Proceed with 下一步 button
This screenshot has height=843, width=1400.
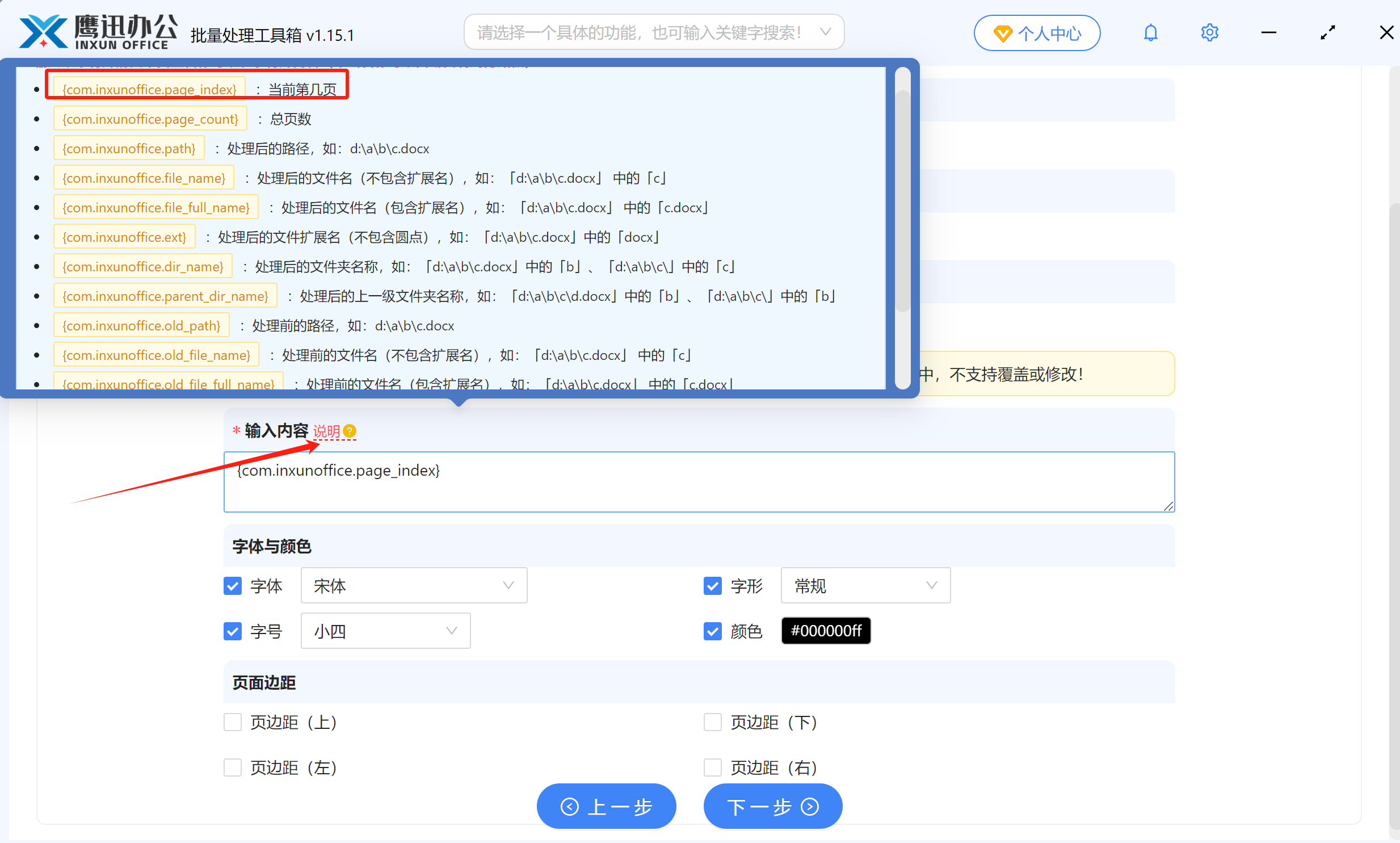coord(772,806)
